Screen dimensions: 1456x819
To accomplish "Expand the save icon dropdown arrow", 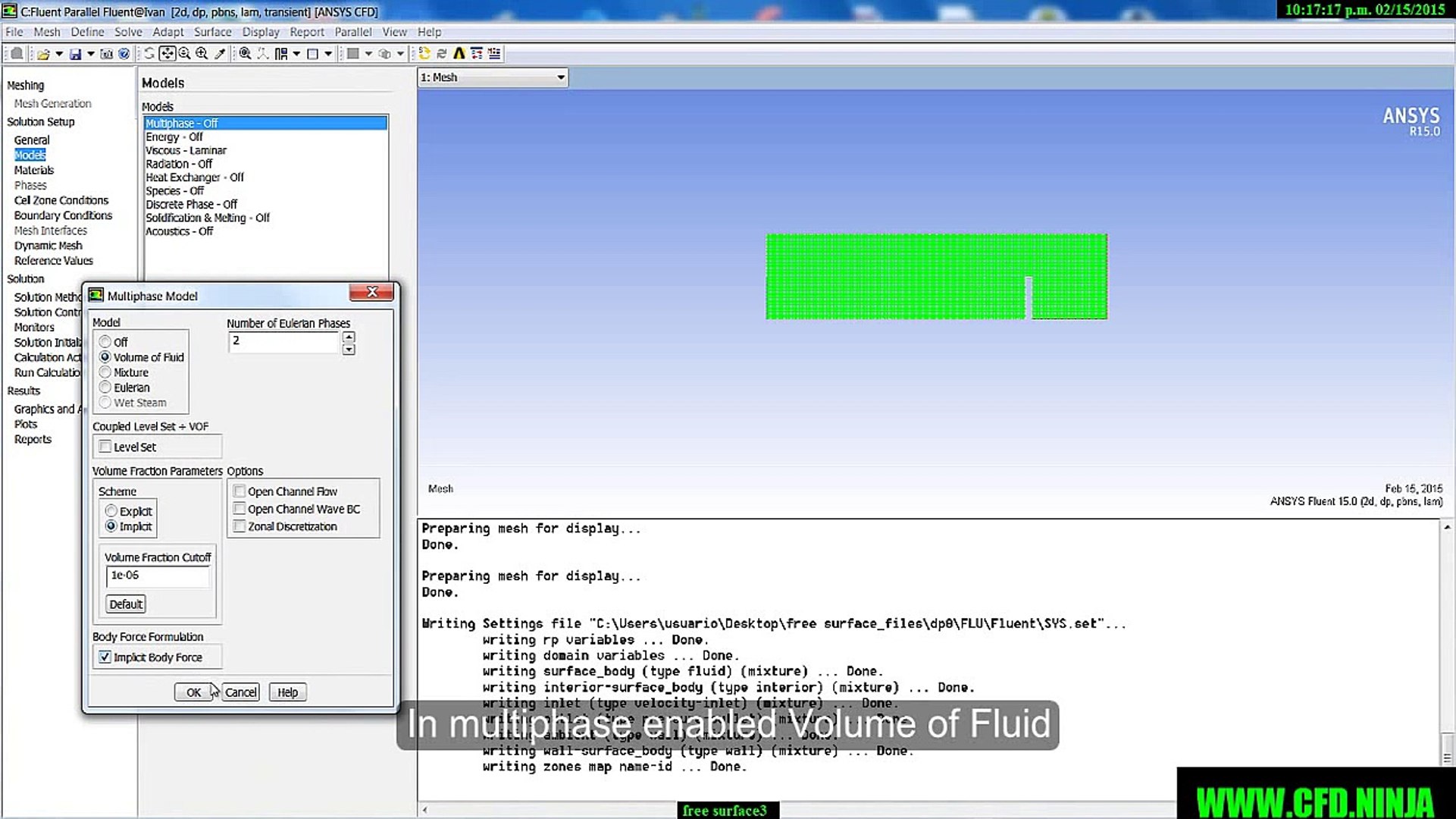I will pos(90,54).
